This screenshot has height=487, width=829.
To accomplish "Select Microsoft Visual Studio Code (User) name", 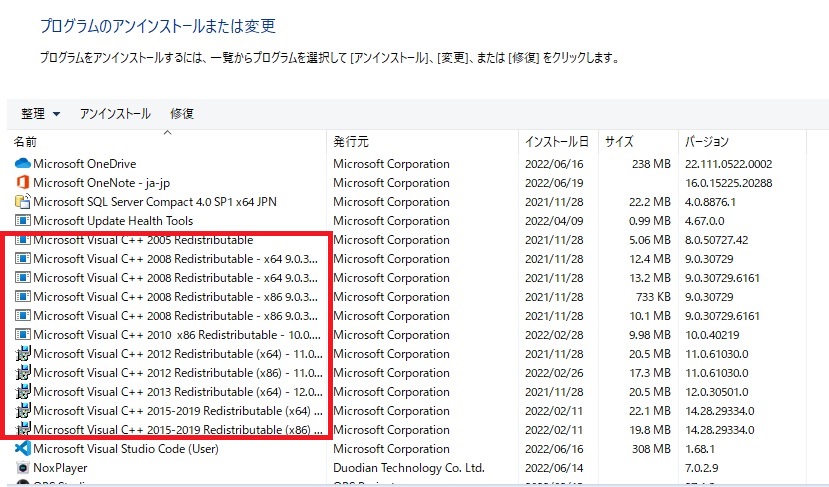I will tap(126, 448).
